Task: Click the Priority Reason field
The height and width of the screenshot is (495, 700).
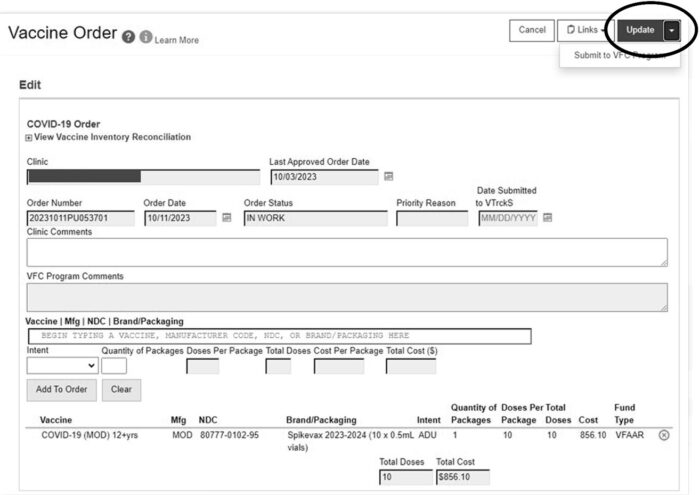Action: point(431,218)
